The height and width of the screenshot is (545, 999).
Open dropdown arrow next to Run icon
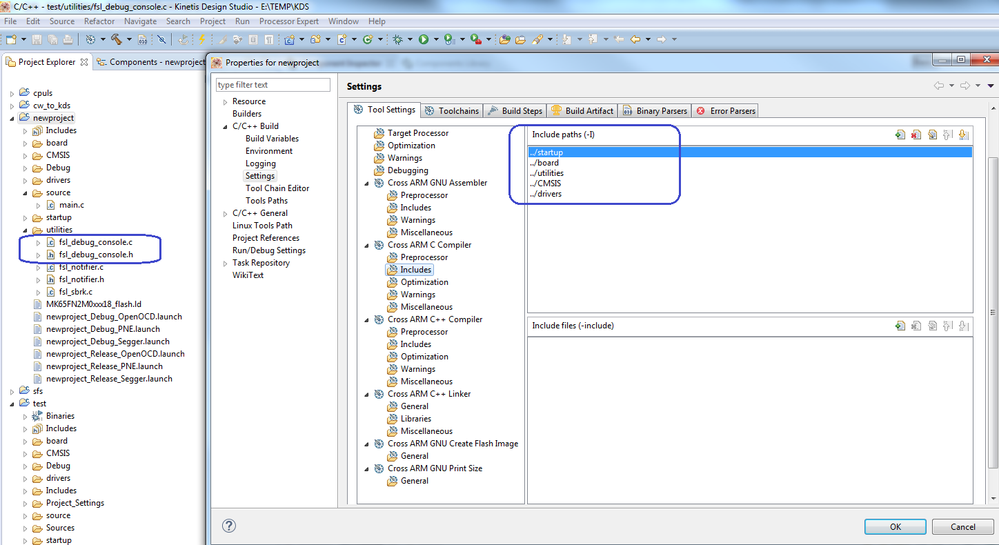pyautogui.click(x=436, y=40)
